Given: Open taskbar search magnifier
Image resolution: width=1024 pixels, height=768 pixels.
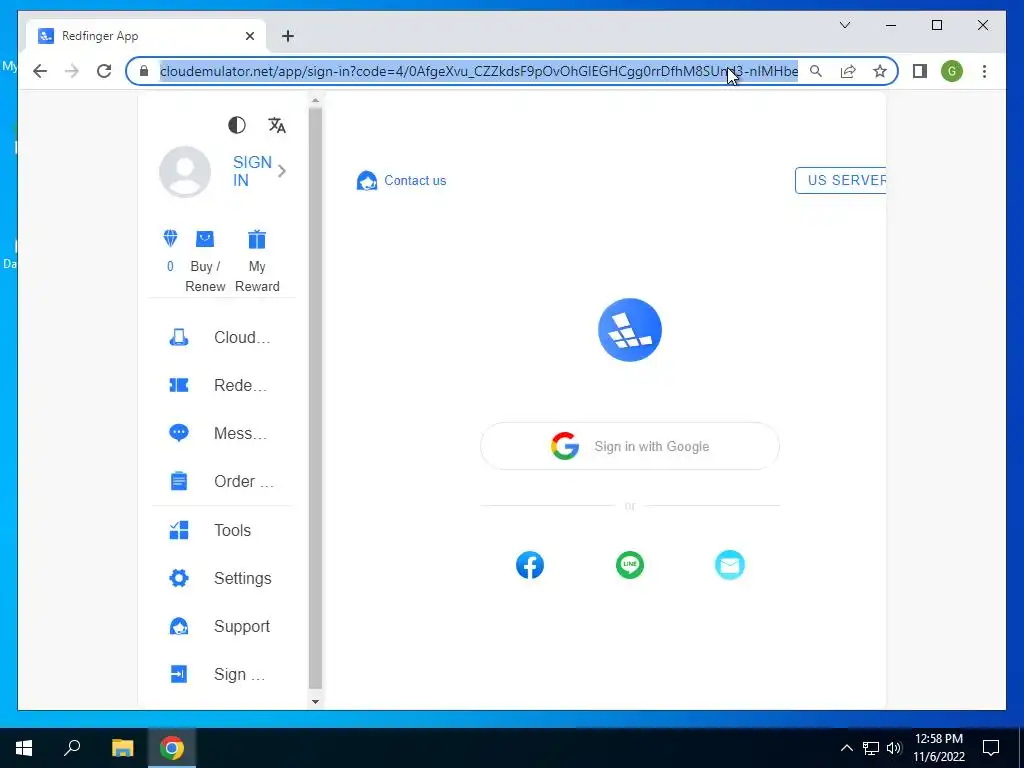Looking at the screenshot, I should (x=72, y=748).
